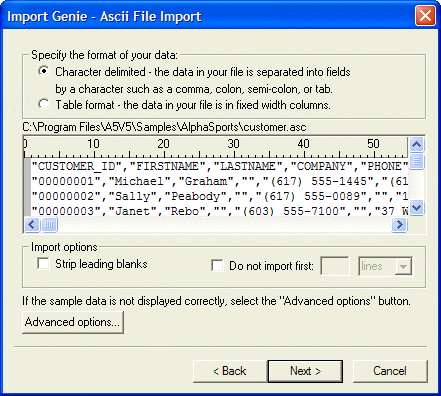Open the lines dropdown list
This screenshot has width=441, height=396.
(403, 266)
